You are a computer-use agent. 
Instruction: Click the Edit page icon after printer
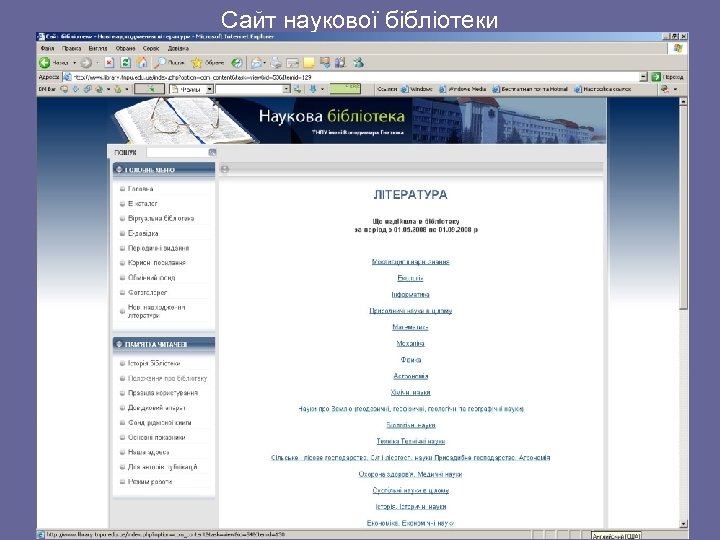292,62
